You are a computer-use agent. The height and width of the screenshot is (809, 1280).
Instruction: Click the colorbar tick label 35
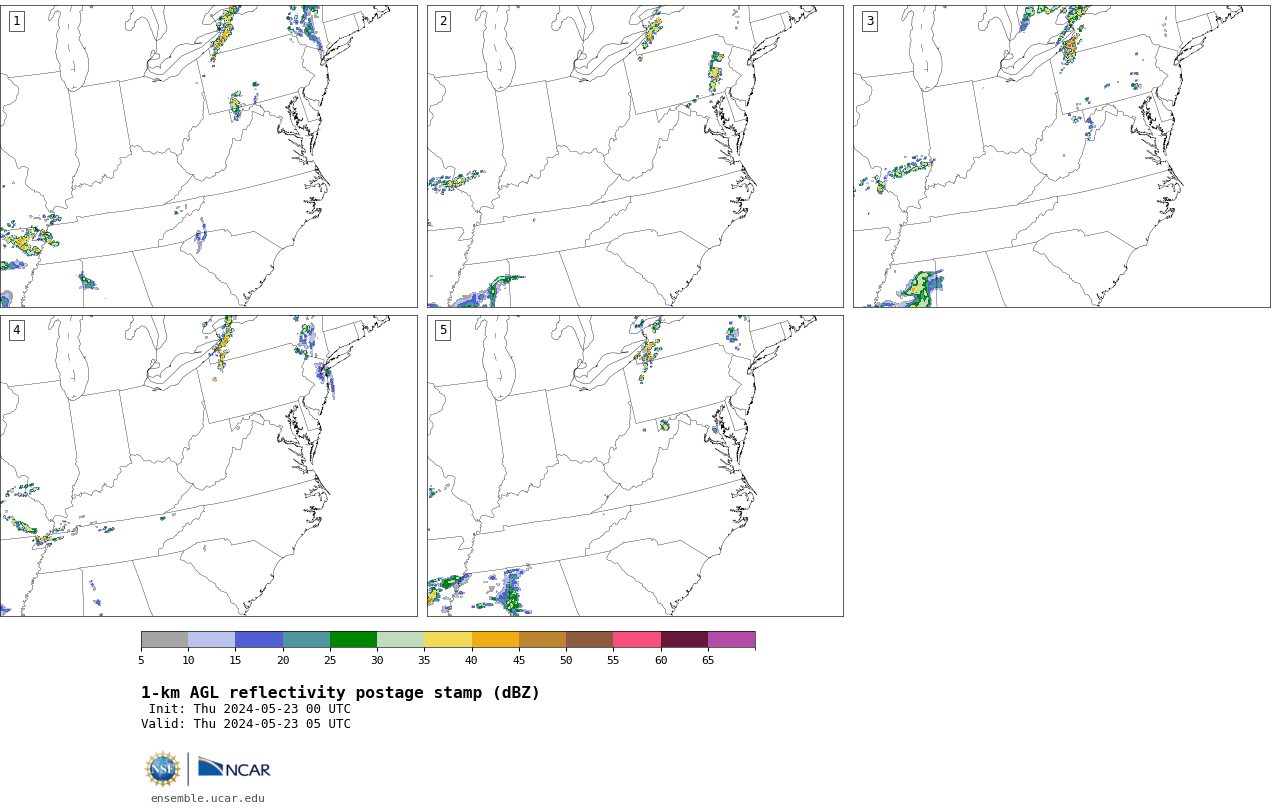click(424, 661)
